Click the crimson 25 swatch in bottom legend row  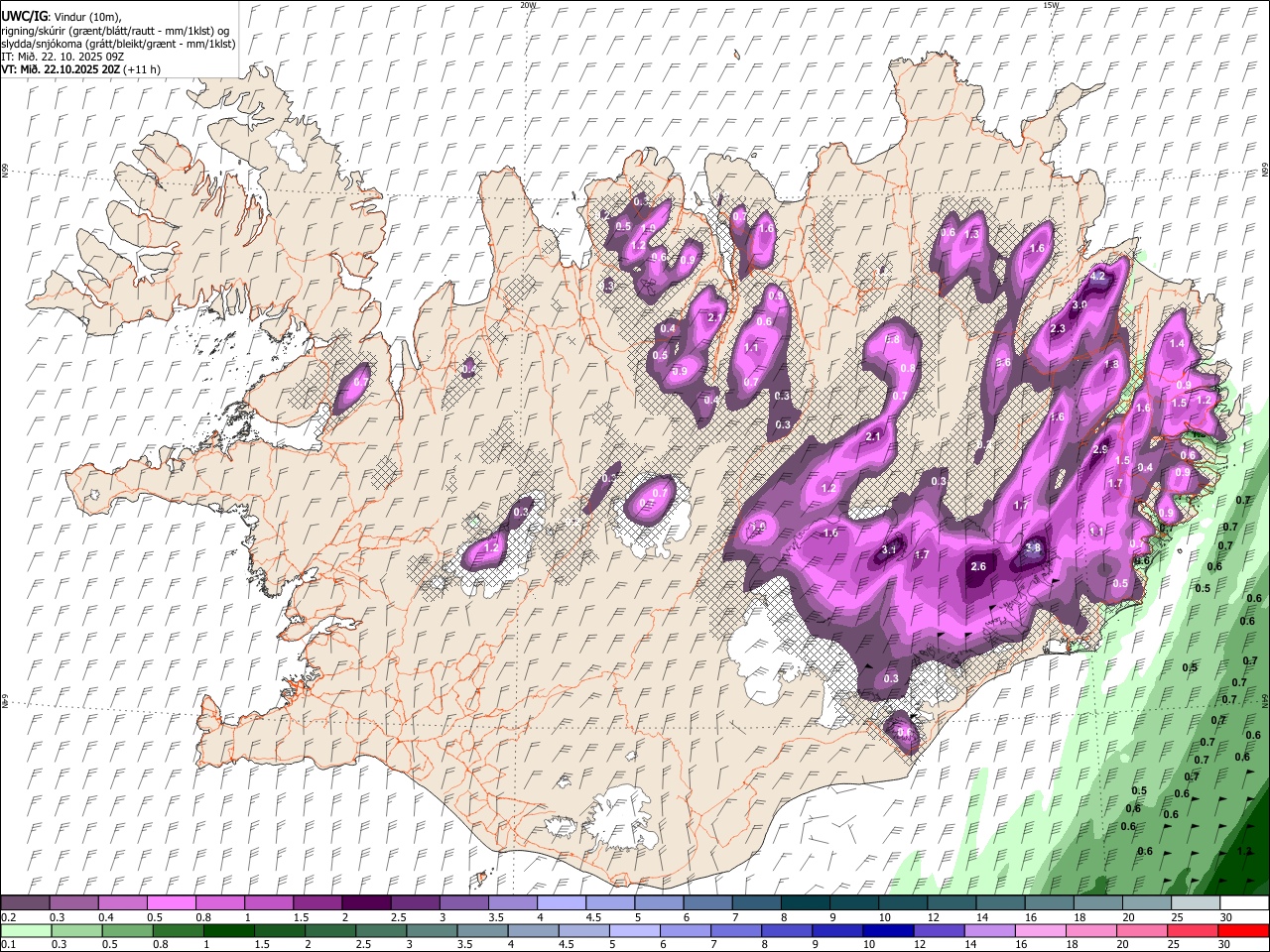(x=1193, y=930)
